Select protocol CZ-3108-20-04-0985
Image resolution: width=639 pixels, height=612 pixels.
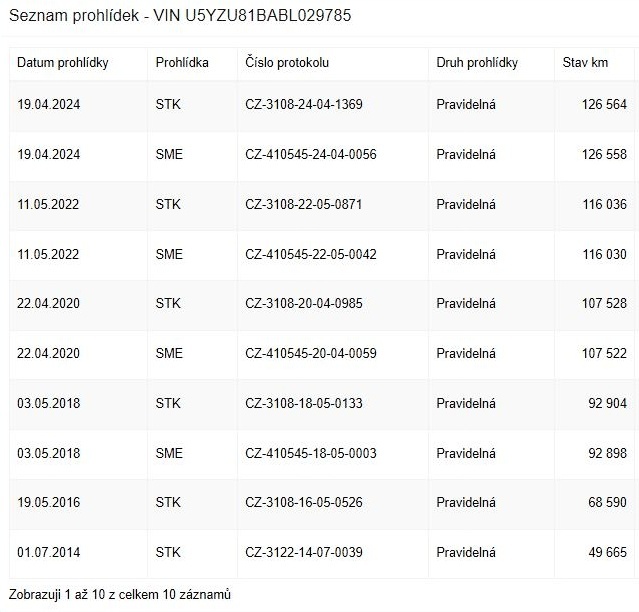coord(311,304)
